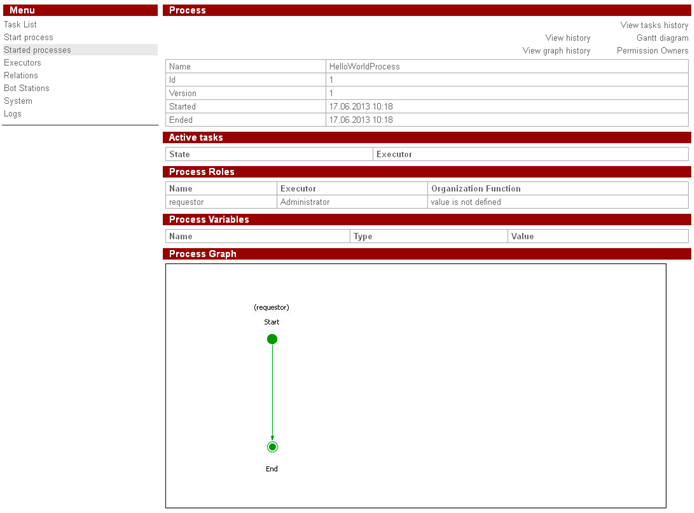Select Start process in the menu
The image size is (694, 513).
coord(29,37)
